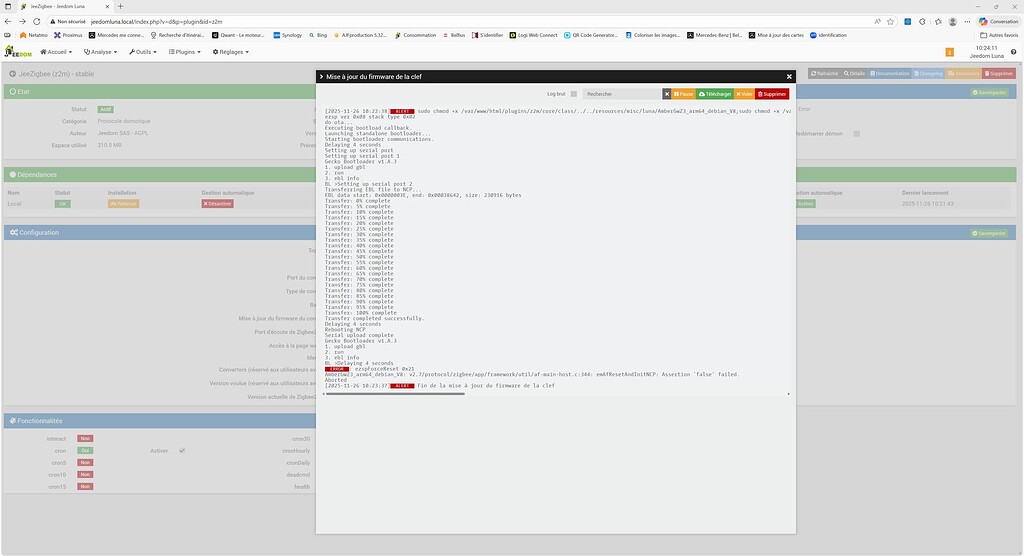Open the help question mark icon

click(1014, 52)
